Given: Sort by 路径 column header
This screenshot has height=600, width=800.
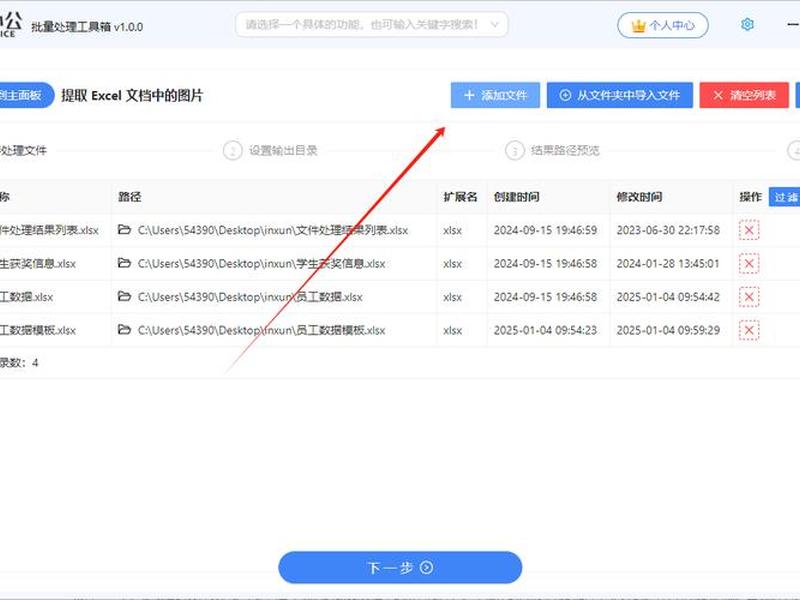Looking at the screenshot, I should coord(130,197).
